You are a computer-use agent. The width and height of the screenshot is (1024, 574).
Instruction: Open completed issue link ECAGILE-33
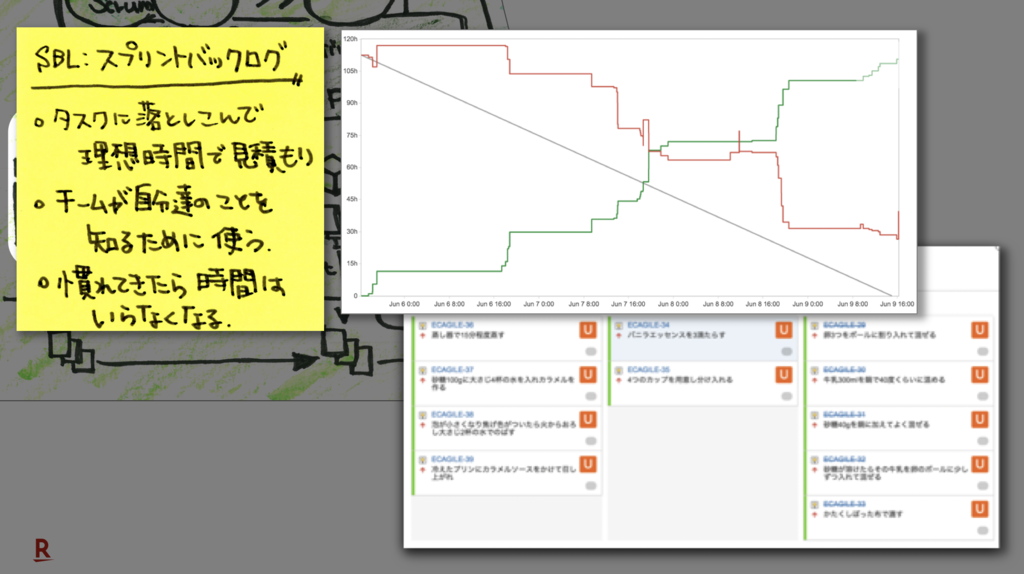point(844,504)
